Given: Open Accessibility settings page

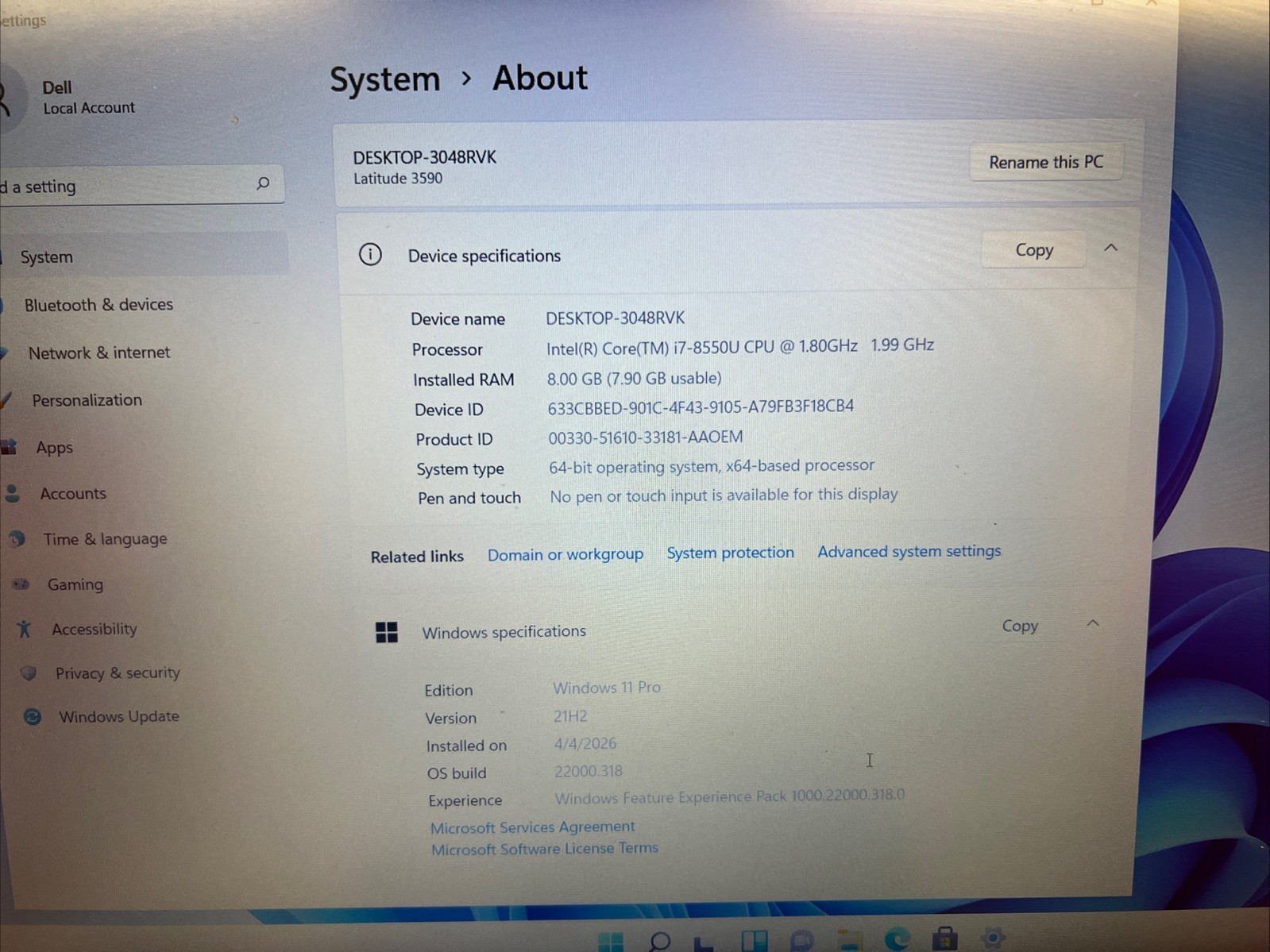Looking at the screenshot, I should tap(95, 629).
